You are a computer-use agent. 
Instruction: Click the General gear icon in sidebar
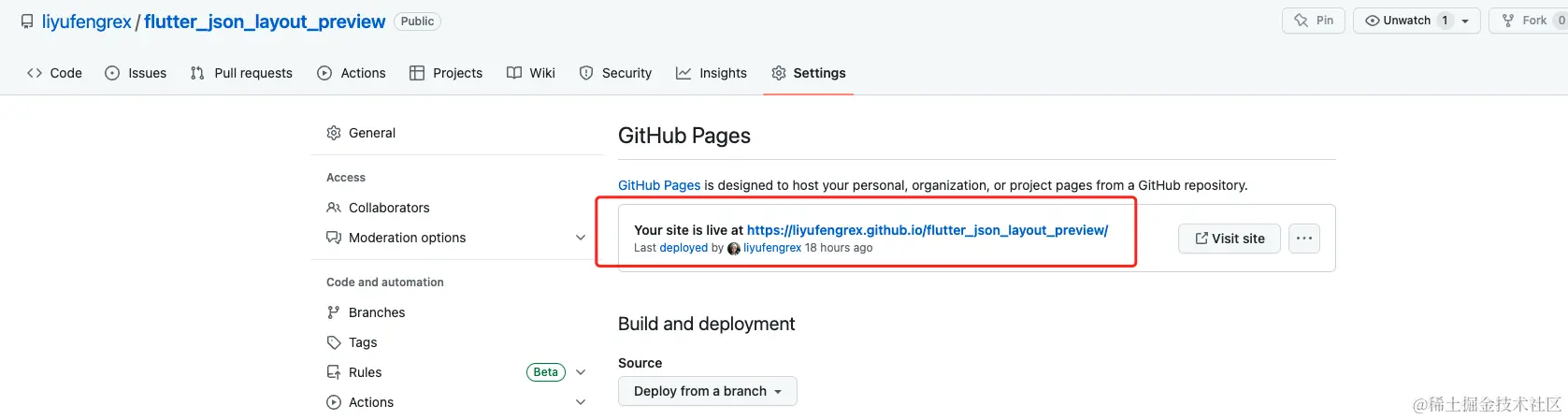click(334, 133)
